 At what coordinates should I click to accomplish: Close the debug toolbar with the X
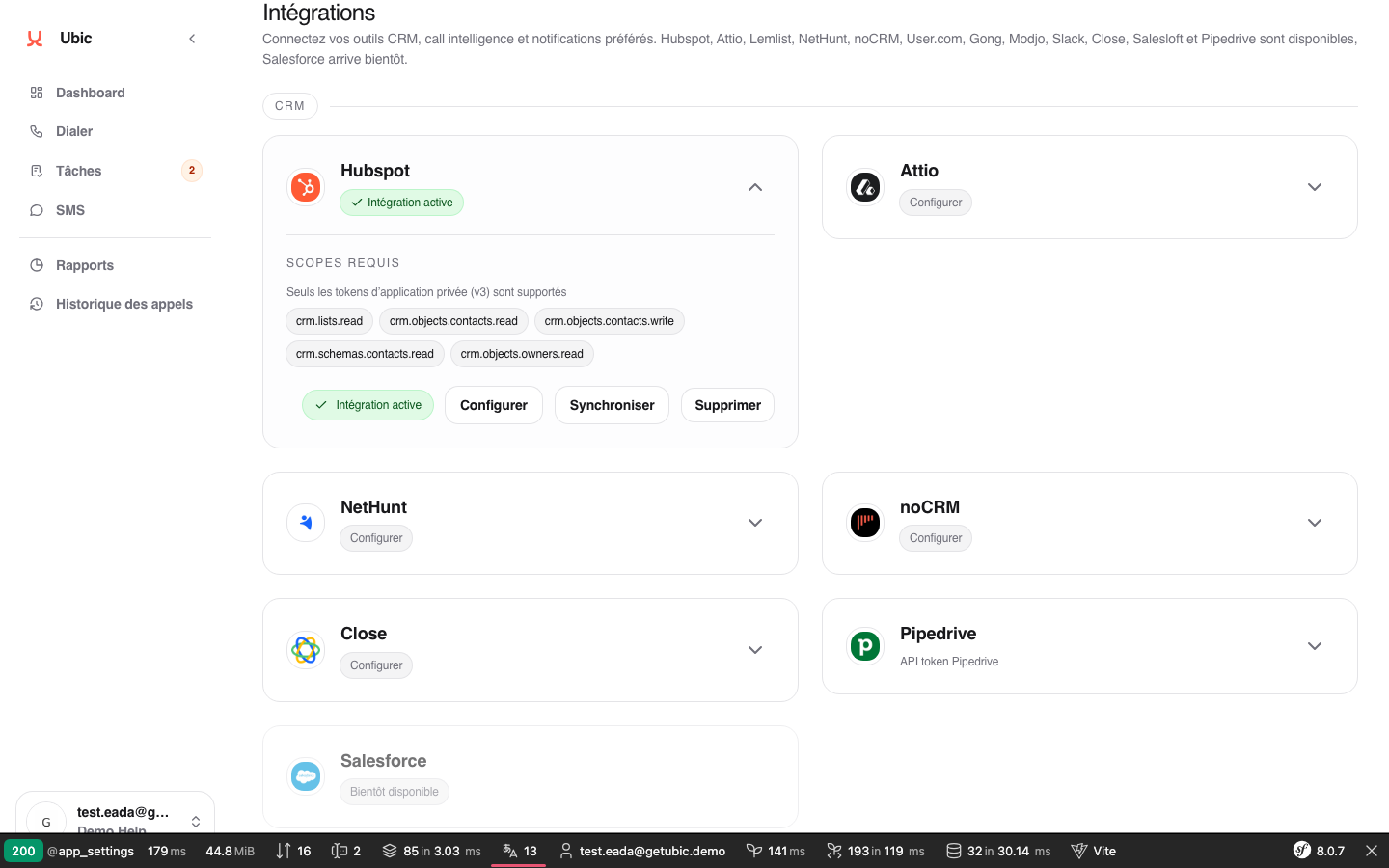tap(1372, 851)
